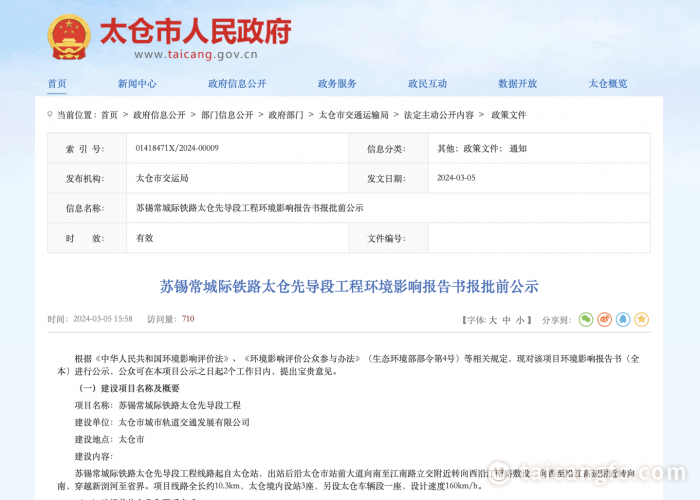Click the 时效 label cell
This screenshot has width=700, height=500.
(x=87, y=238)
